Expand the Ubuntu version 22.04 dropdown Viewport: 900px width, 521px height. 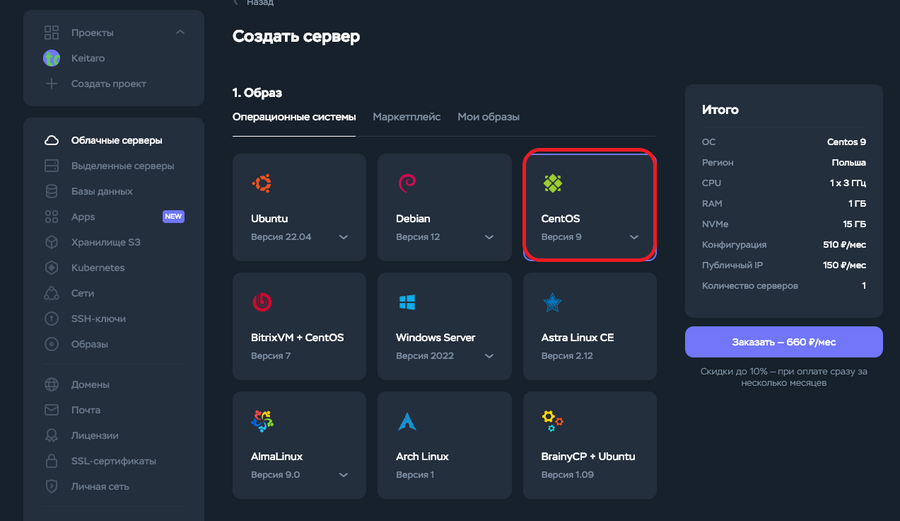tap(343, 237)
